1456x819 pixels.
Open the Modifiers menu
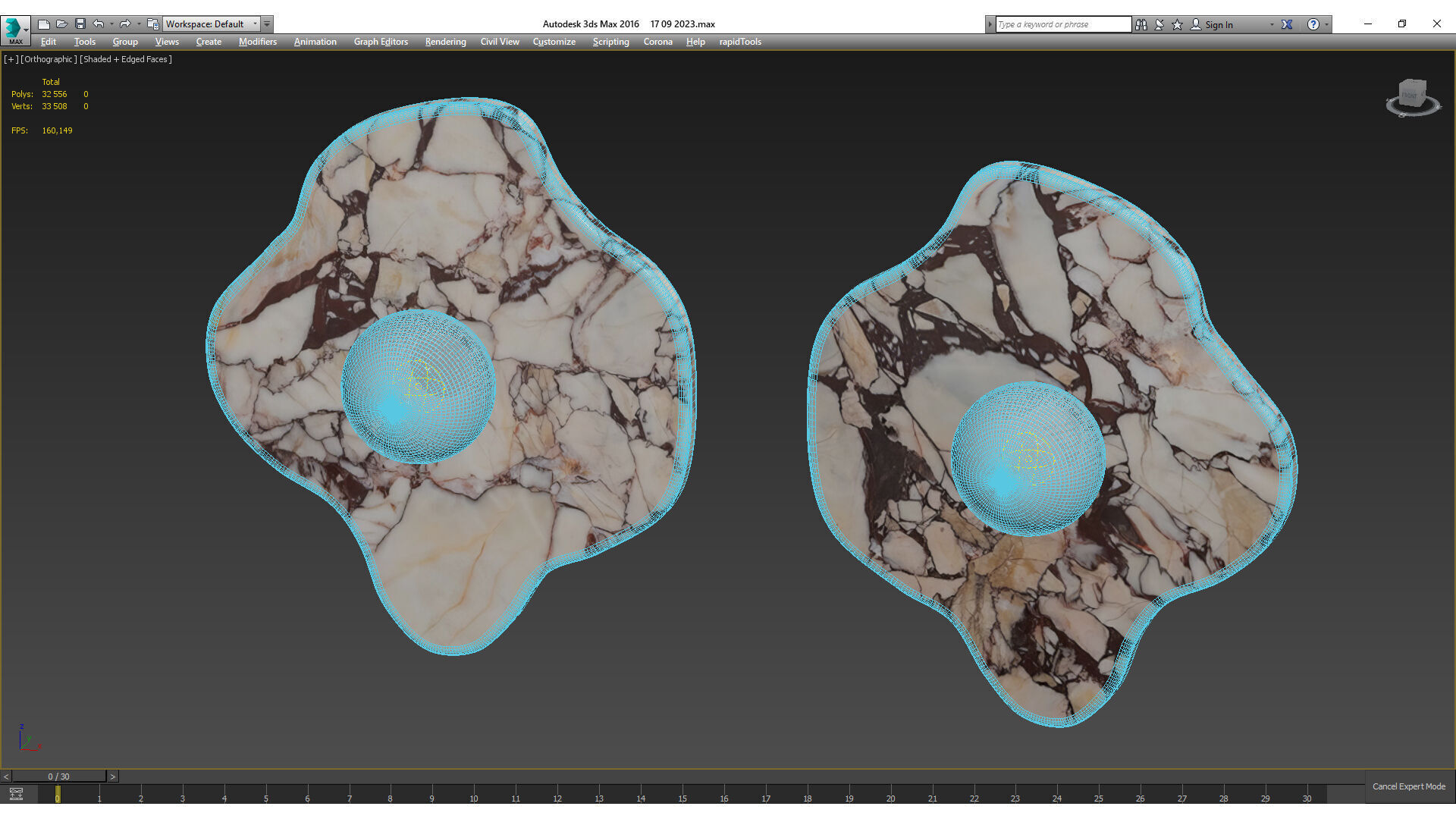click(258, 42)
